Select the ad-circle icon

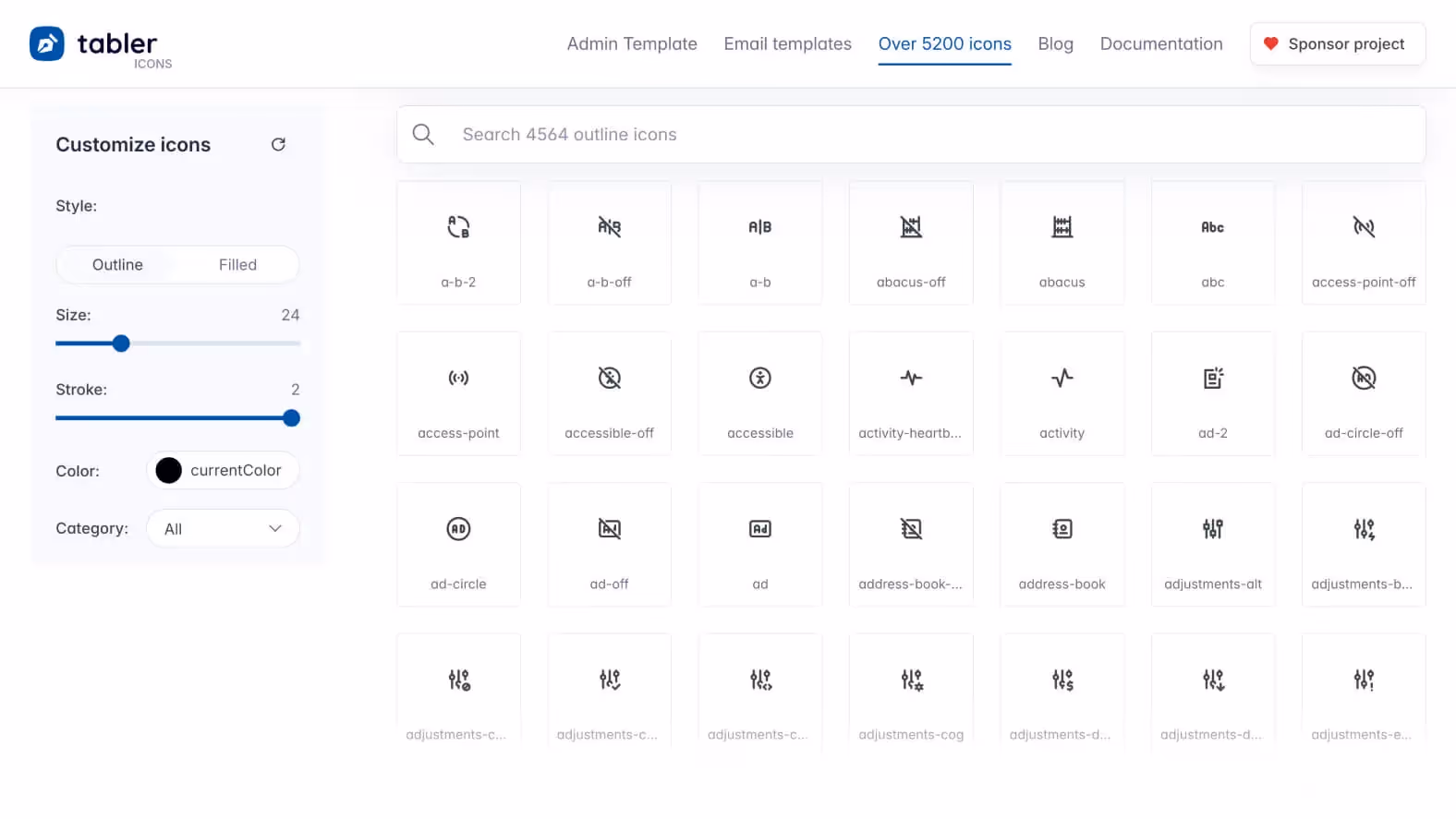(x=458, y=545)
